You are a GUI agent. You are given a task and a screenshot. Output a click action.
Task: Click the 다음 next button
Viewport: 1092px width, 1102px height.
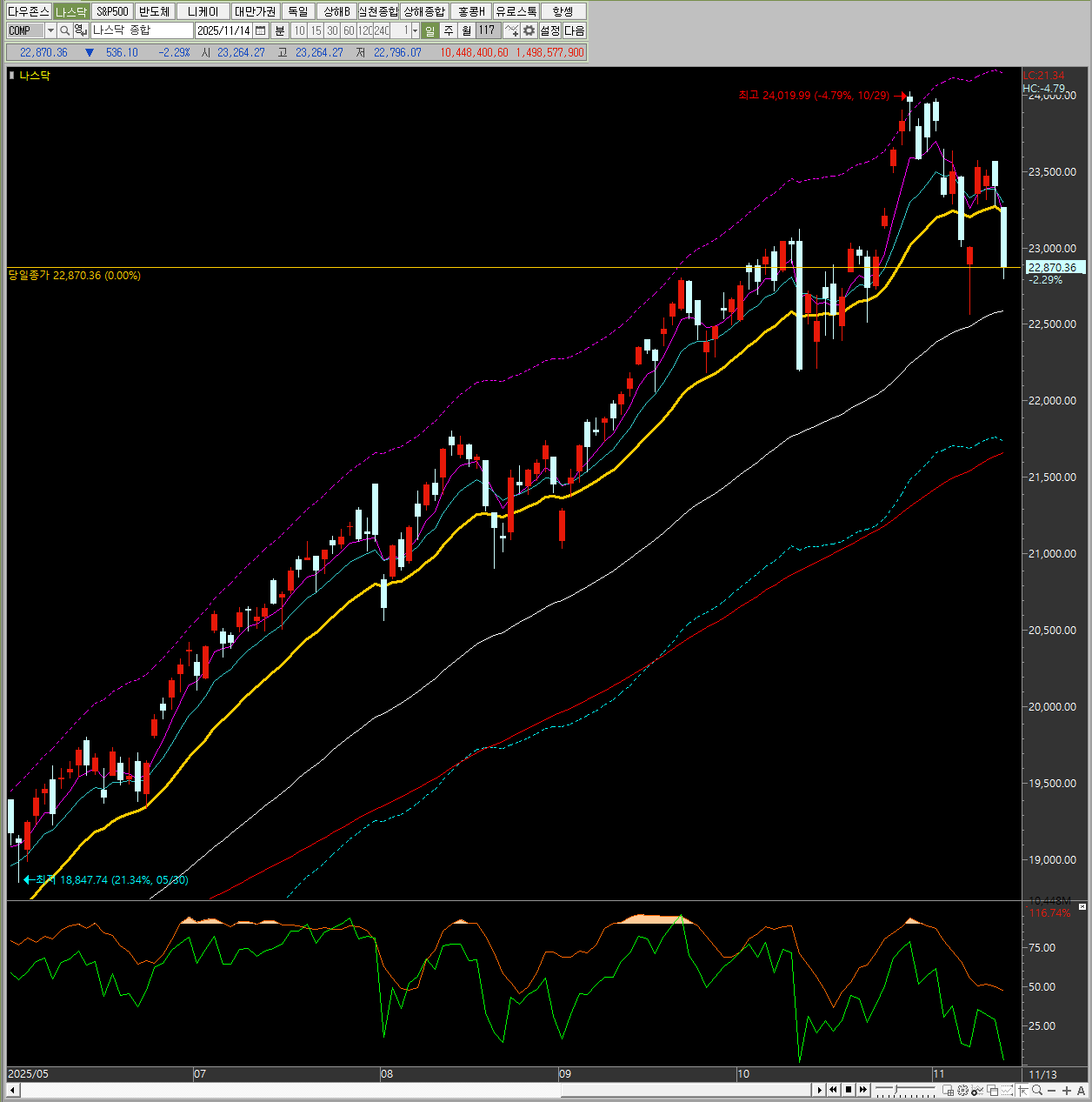point(575,30)
